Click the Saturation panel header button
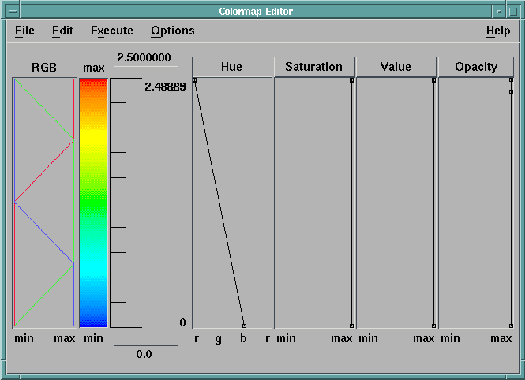Image resolution: width=525 pixels, height=380 pixels. [314, 67]
